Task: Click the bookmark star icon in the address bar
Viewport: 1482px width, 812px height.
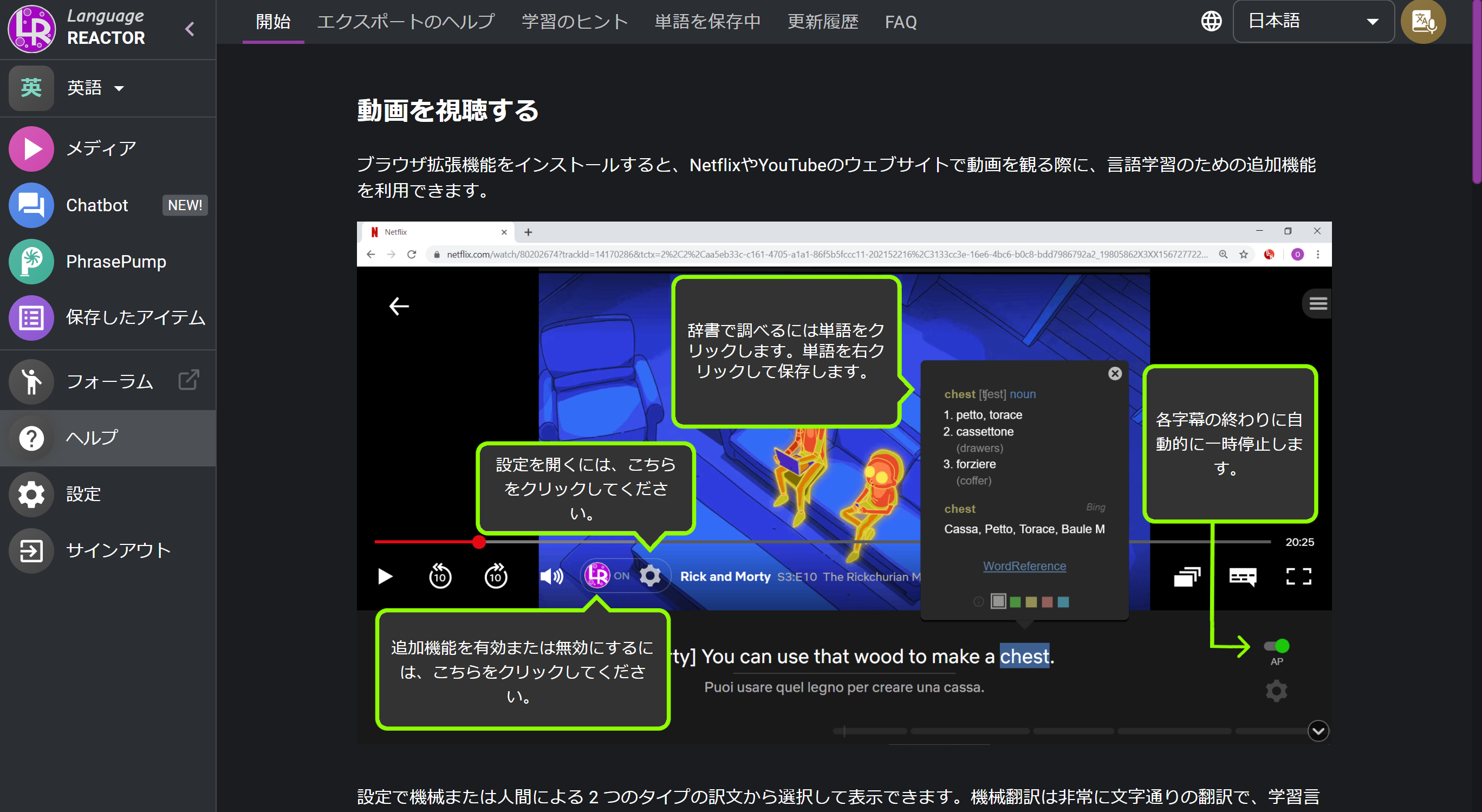Action: (x=1243, y=255)
